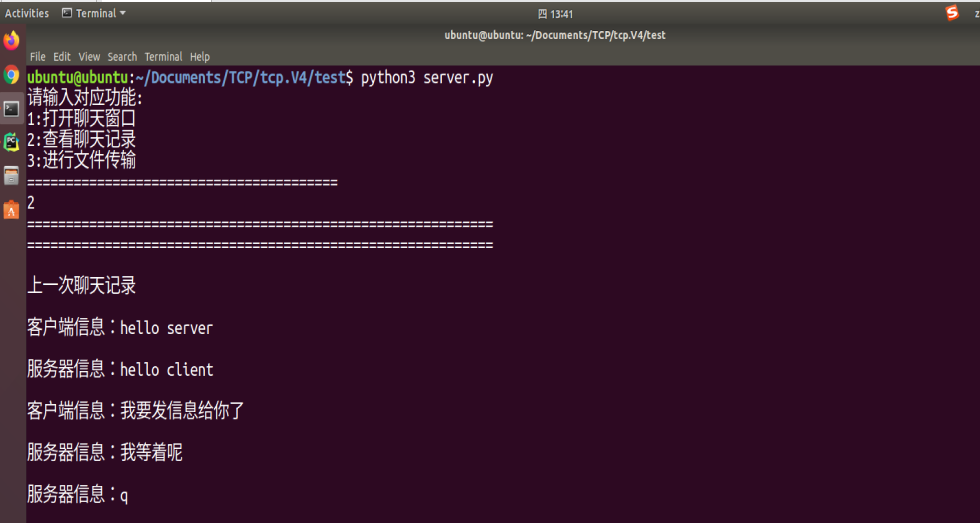Click the Sogou input method tray icon
Viewport: 980px width, 523px height.
click(x=952, y=13)
